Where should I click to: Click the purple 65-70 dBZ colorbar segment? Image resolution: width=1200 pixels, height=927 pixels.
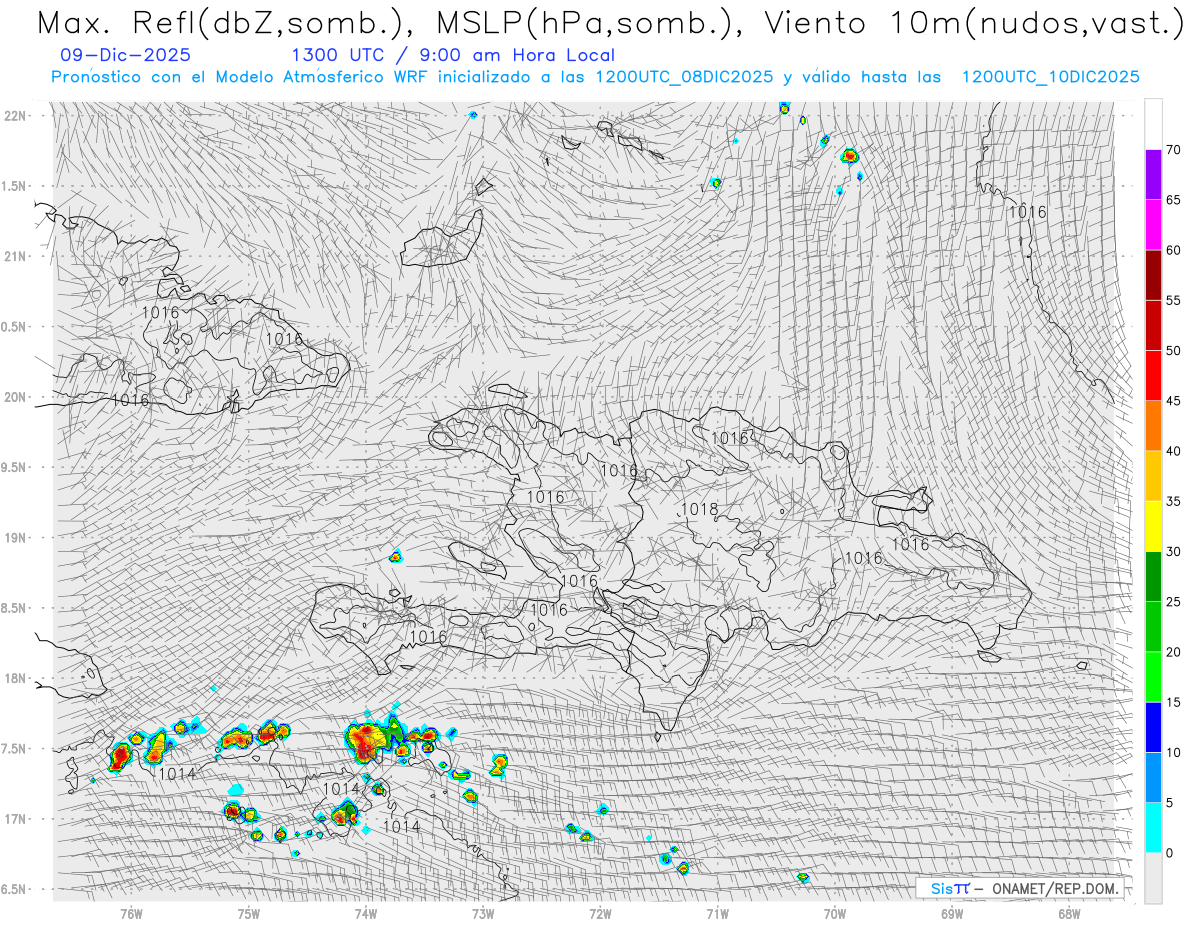point(1153,175)
